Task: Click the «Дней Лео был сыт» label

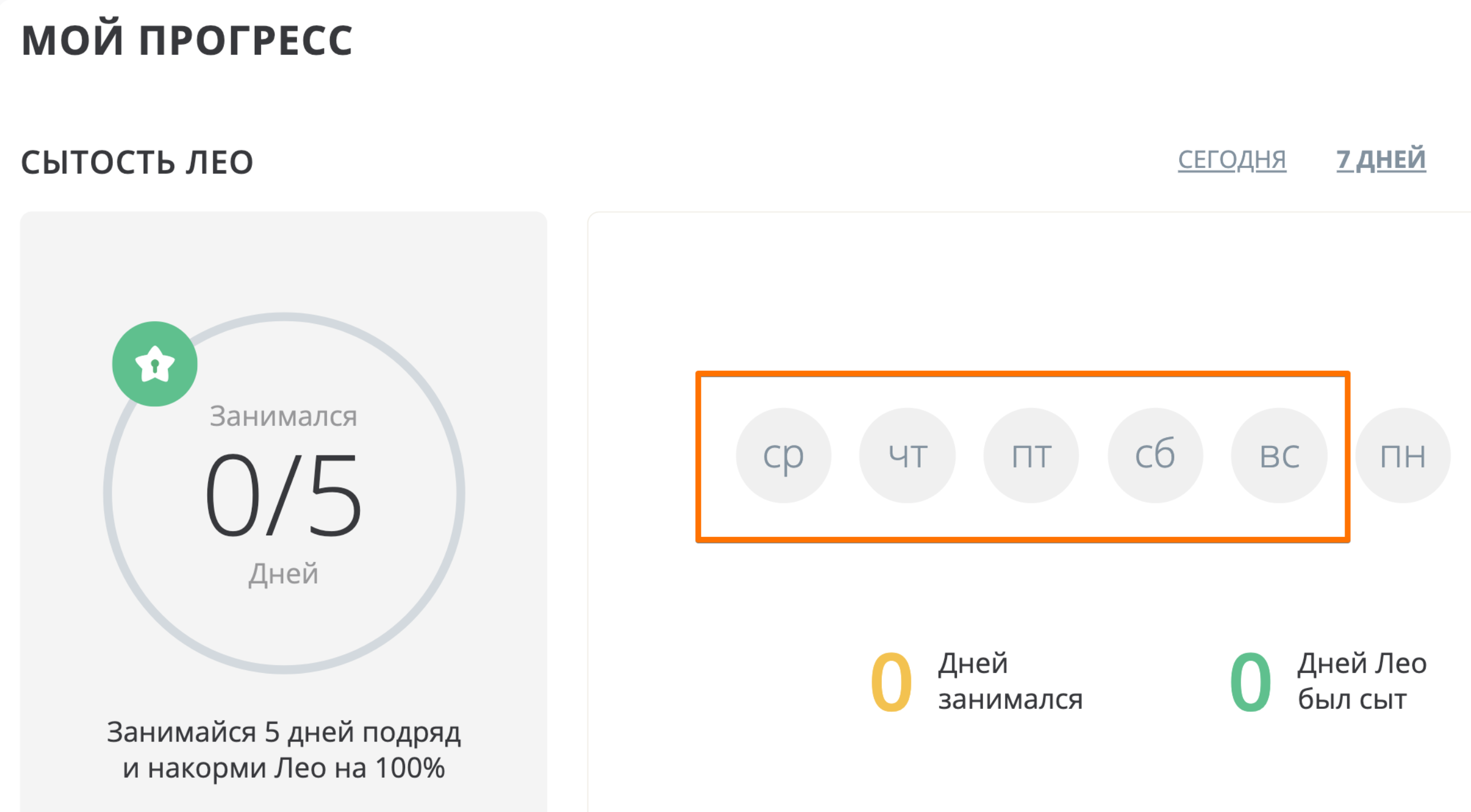Action: [1362, 682]
